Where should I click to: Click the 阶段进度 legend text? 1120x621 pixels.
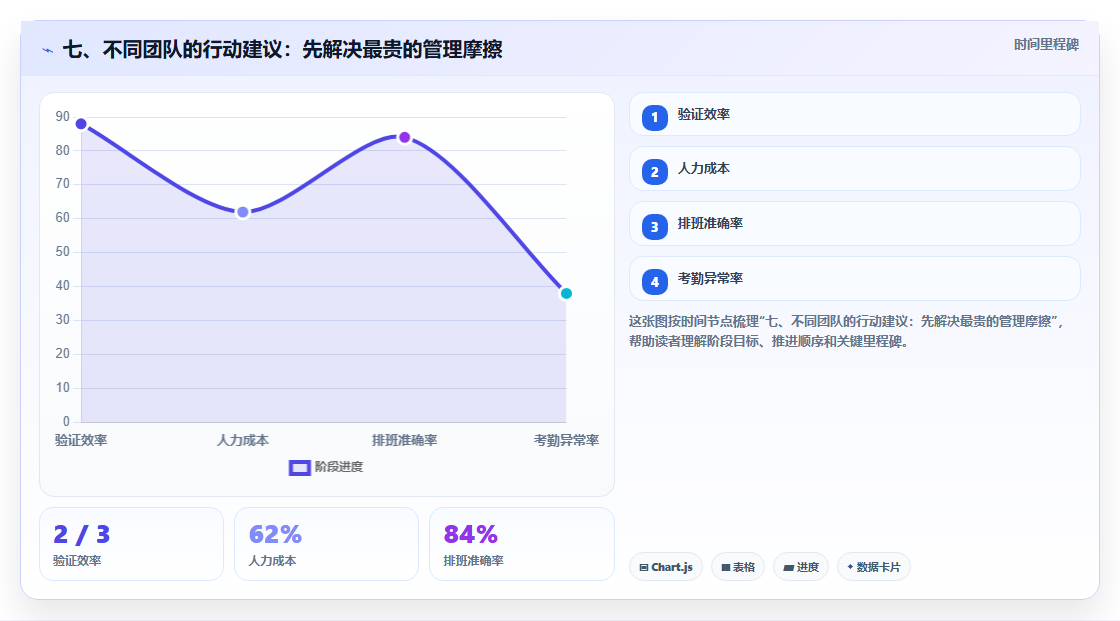coord(339,467)
